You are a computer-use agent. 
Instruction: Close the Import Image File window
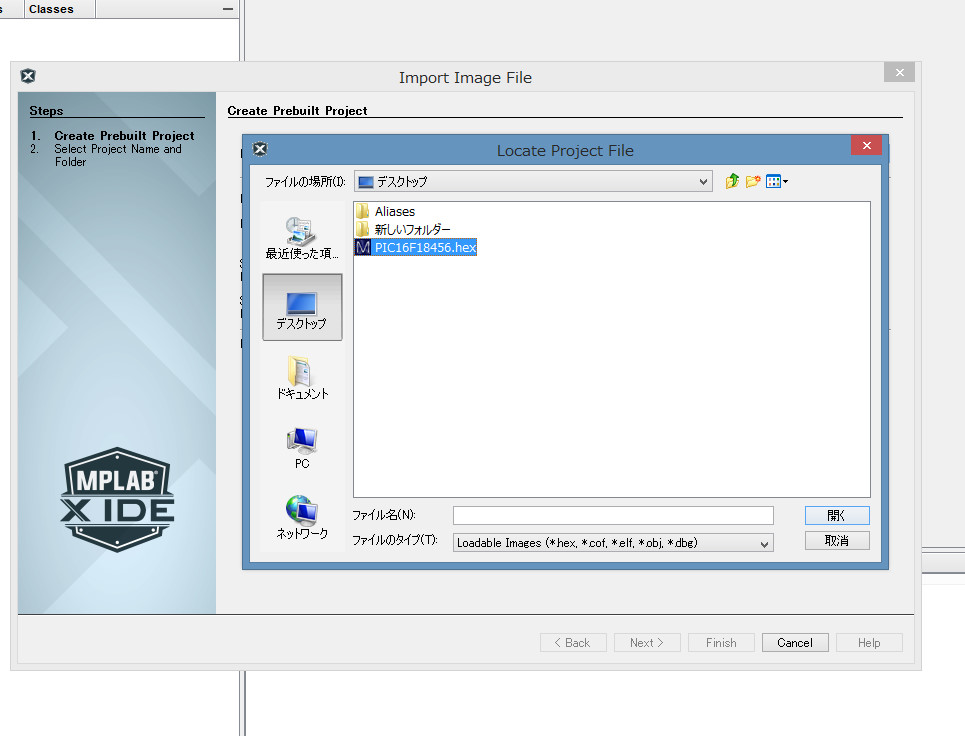[x=899, y=73]
